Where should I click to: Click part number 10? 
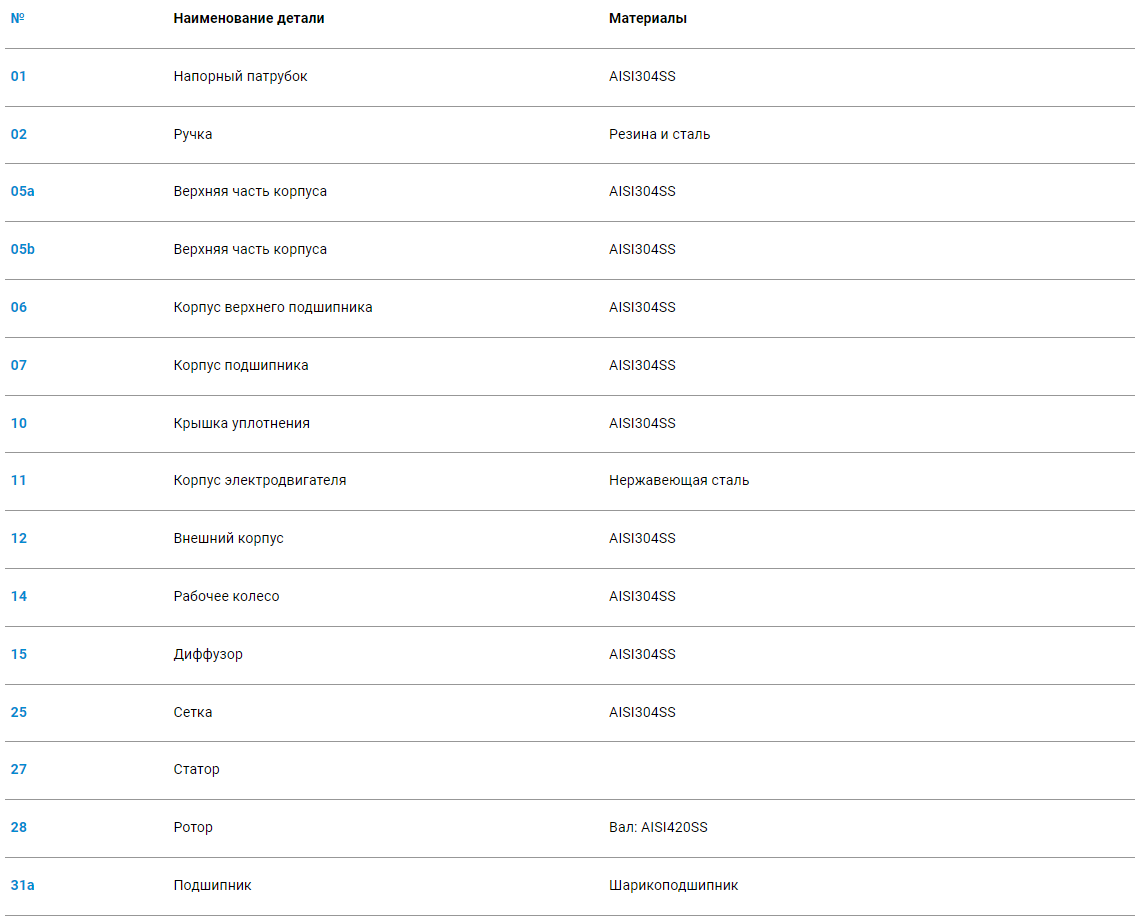point(19,423)
